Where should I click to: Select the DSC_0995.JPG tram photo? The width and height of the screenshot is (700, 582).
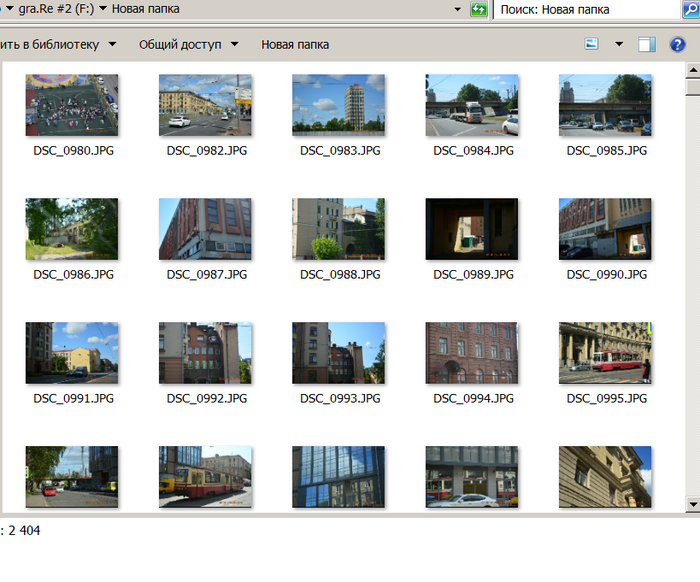tap(605, 353)
